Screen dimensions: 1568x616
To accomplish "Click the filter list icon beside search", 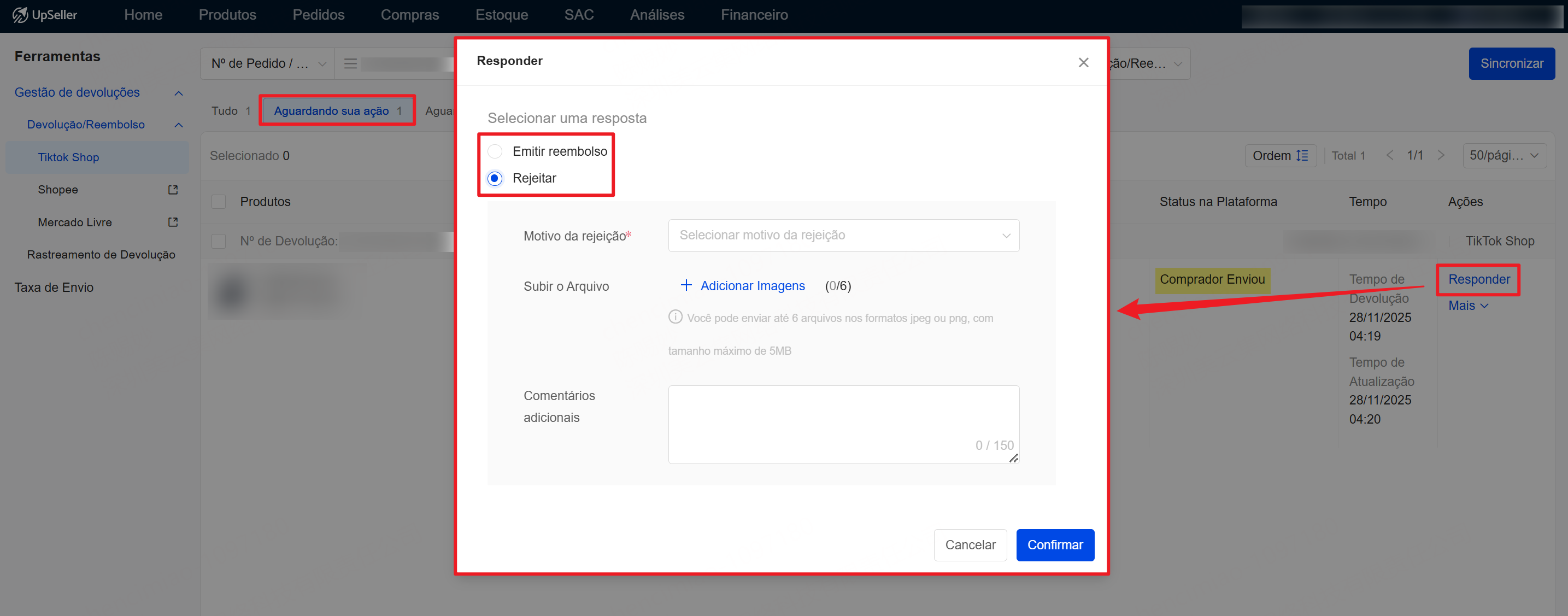I will [350, 64].
